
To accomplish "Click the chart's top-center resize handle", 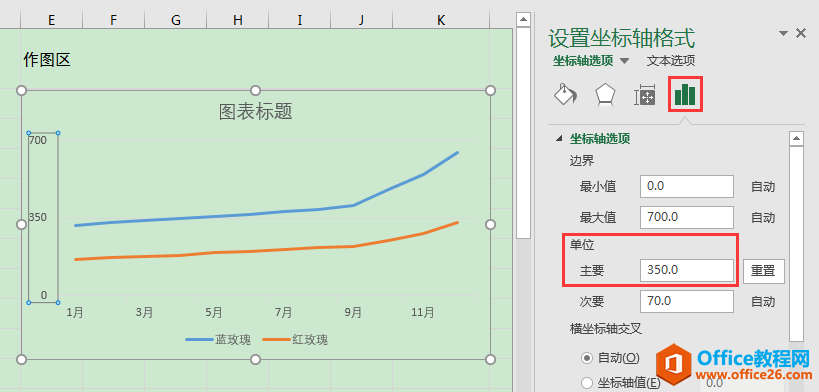I will click(255, 90).
